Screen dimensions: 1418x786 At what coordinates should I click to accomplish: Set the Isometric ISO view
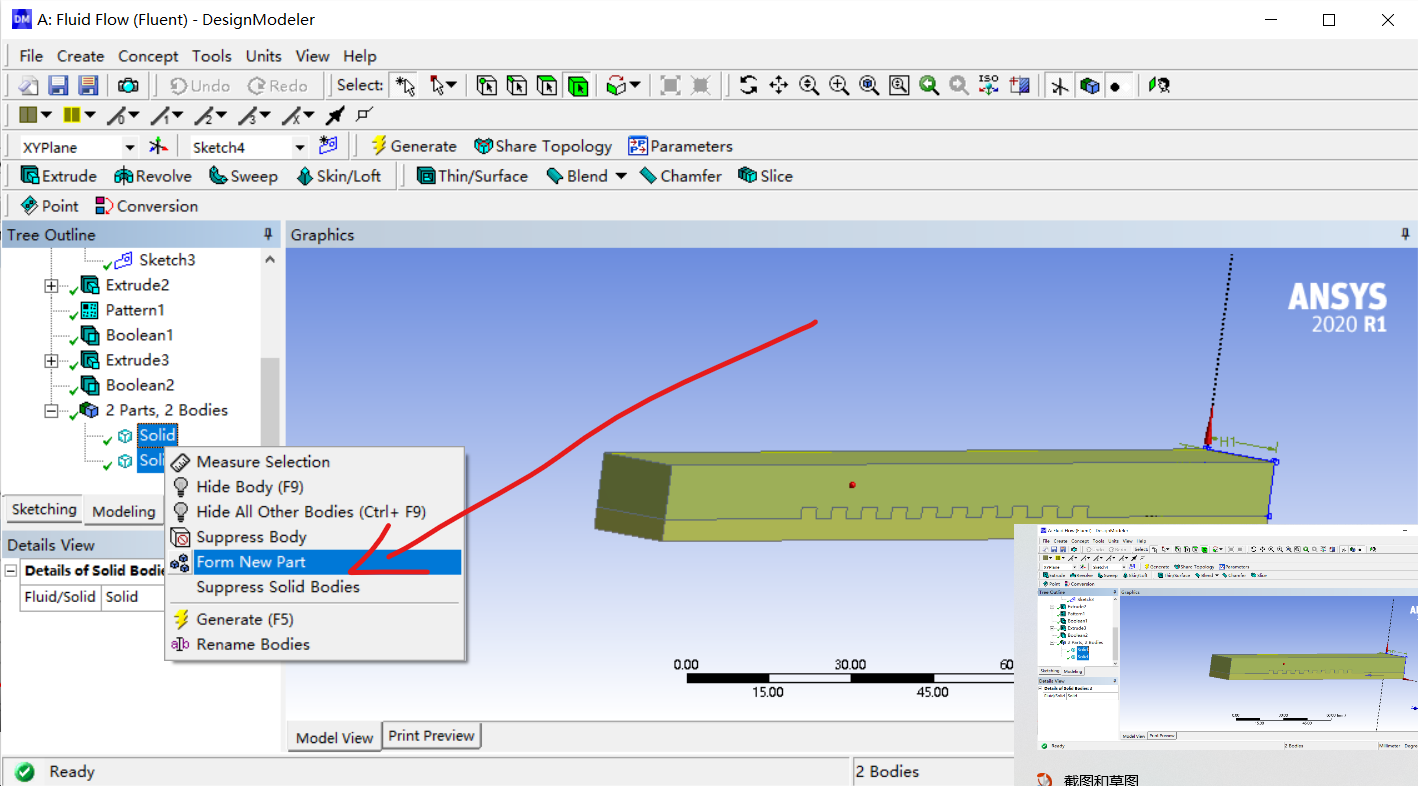[989, 86]
